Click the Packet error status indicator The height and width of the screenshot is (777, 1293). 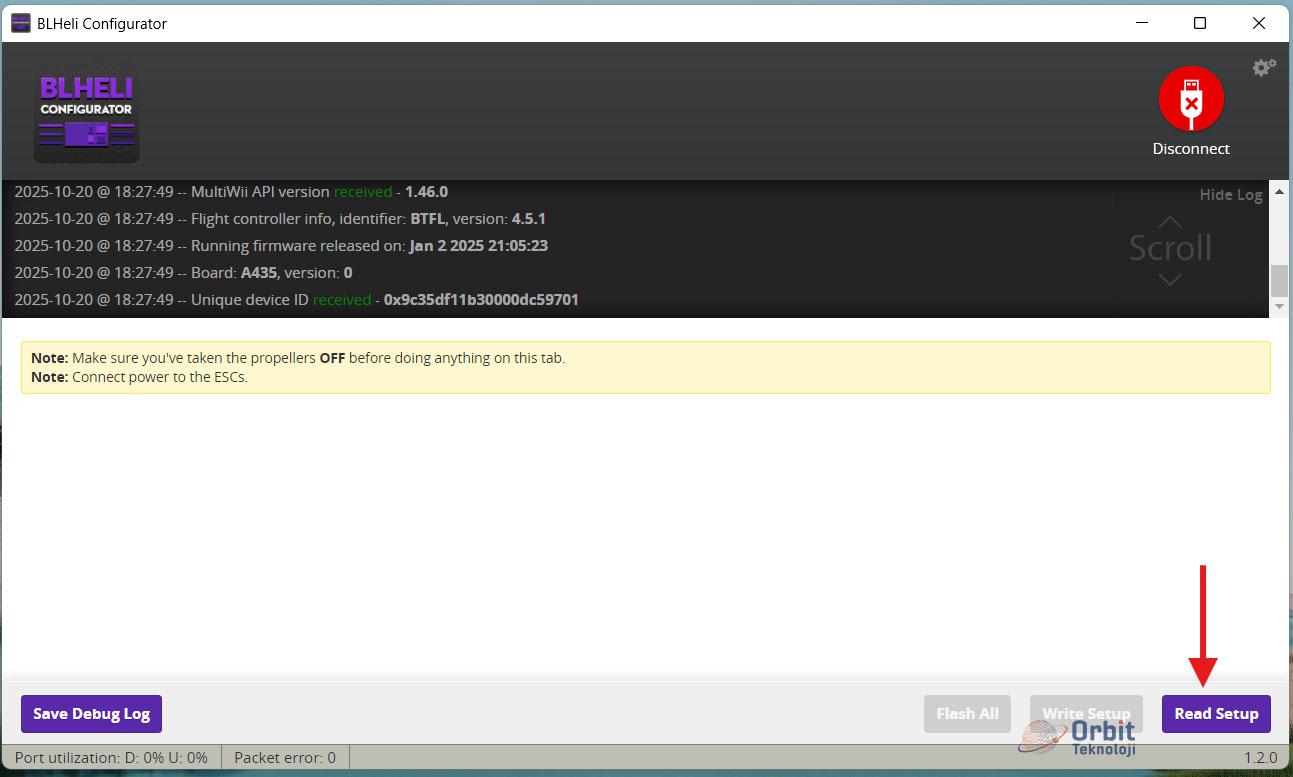[285, 758]
